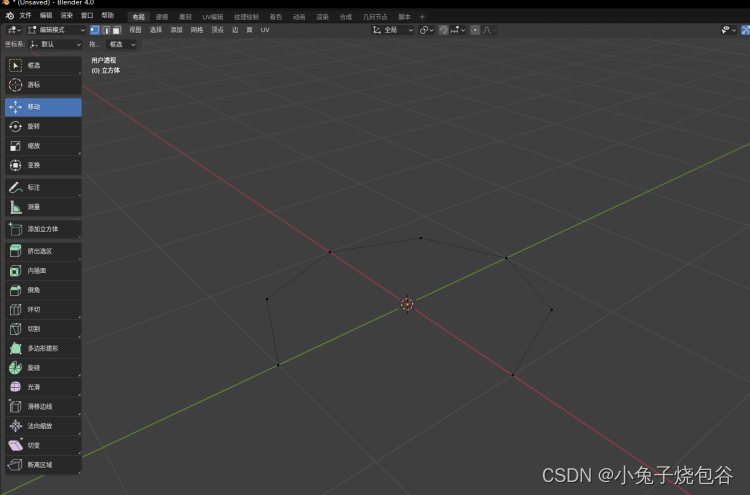The width and height of the screenshot is (750, 495).
Task: Select the 旋转 rotate tool
Action: point(43,126)
